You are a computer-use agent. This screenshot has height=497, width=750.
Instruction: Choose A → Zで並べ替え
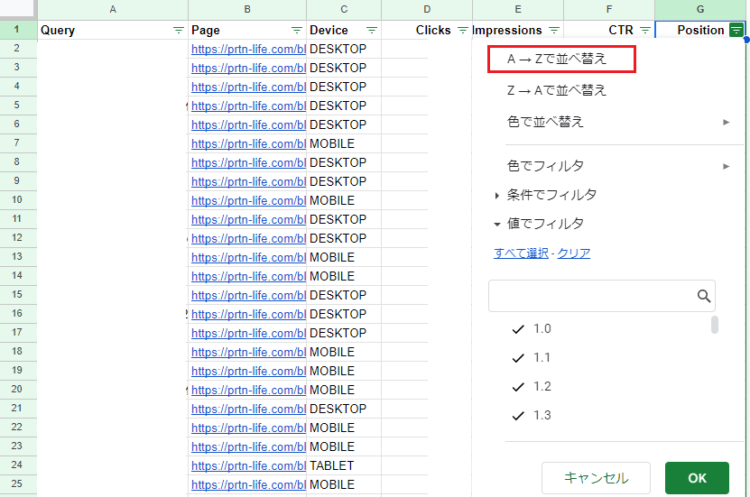coord(557,59)
